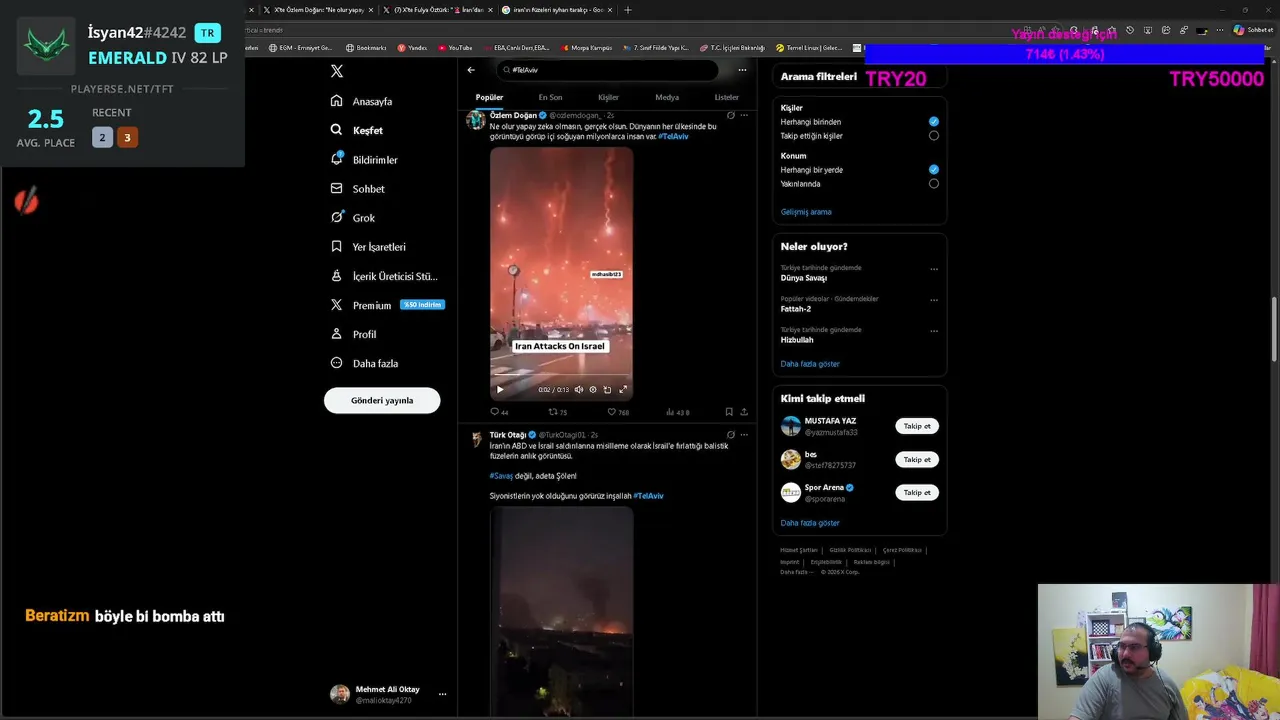Click the Grok sidebar icon
1280x720 pixels.
coord(337,217)
